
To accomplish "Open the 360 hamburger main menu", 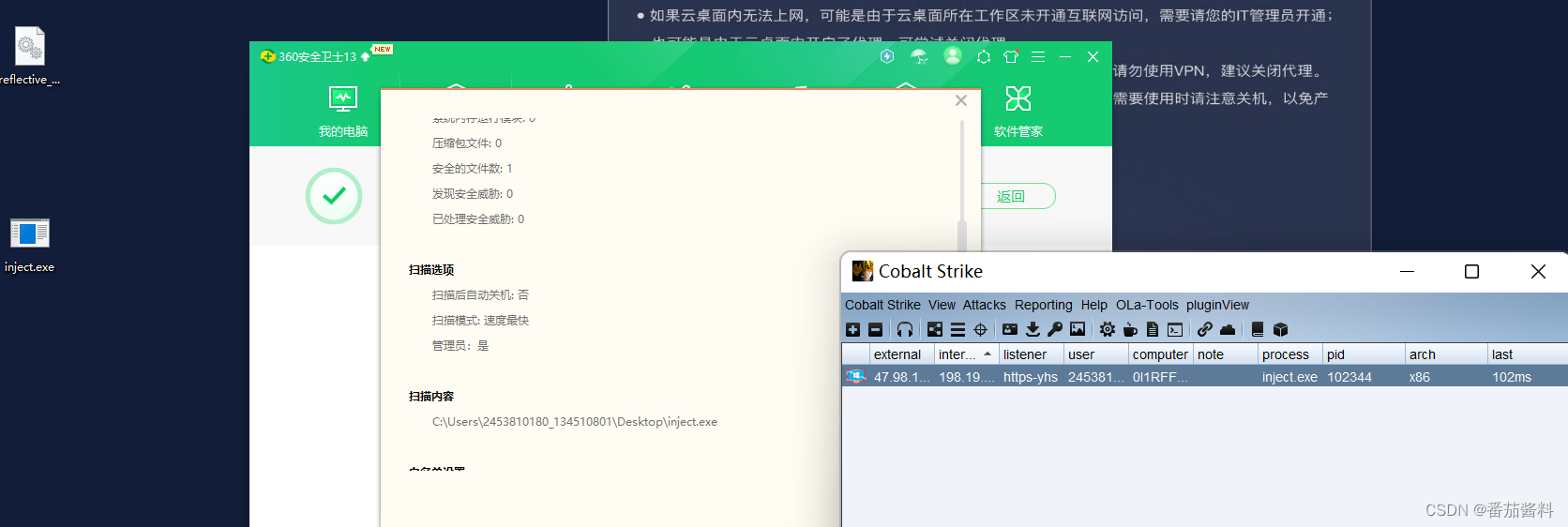I will point(1038,56).
